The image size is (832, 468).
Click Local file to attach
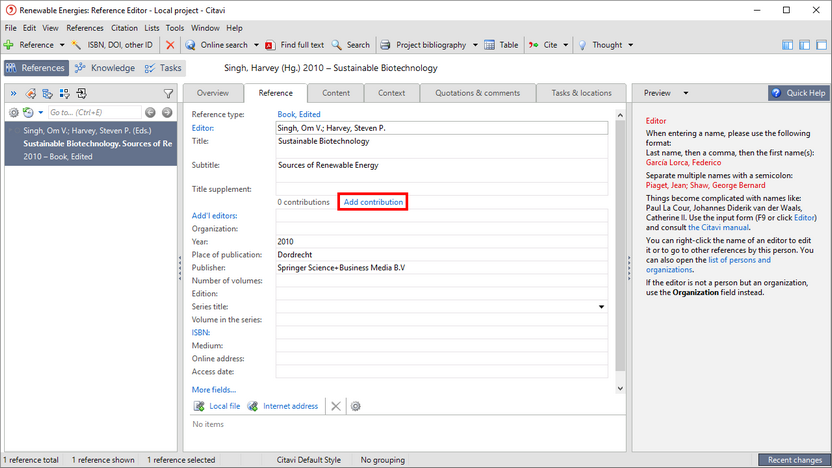pos(217,406)
